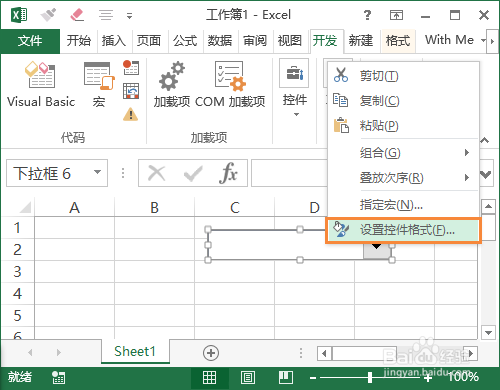Switch to the 公式 Formulas tab
Image resolution: width=500 pixels, height=390 pixels.
pyautogui.click(x=185, y=41)
